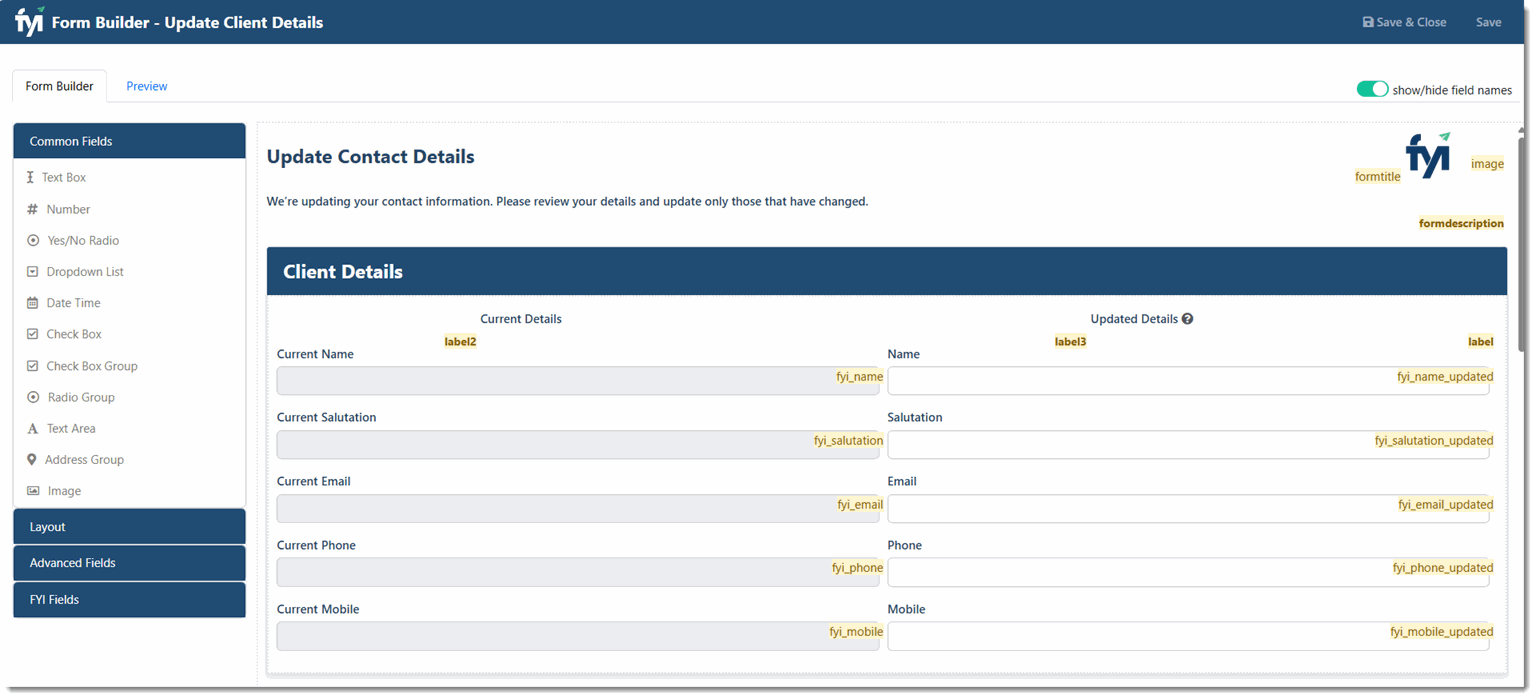Switch to the Preview tab

(x=147, y=86)
